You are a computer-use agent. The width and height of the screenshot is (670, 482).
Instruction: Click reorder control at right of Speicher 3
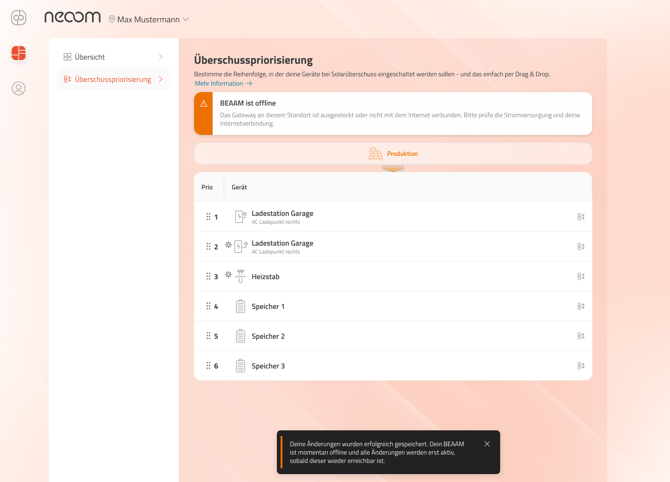pyautogui.click(x=580, y=366)
